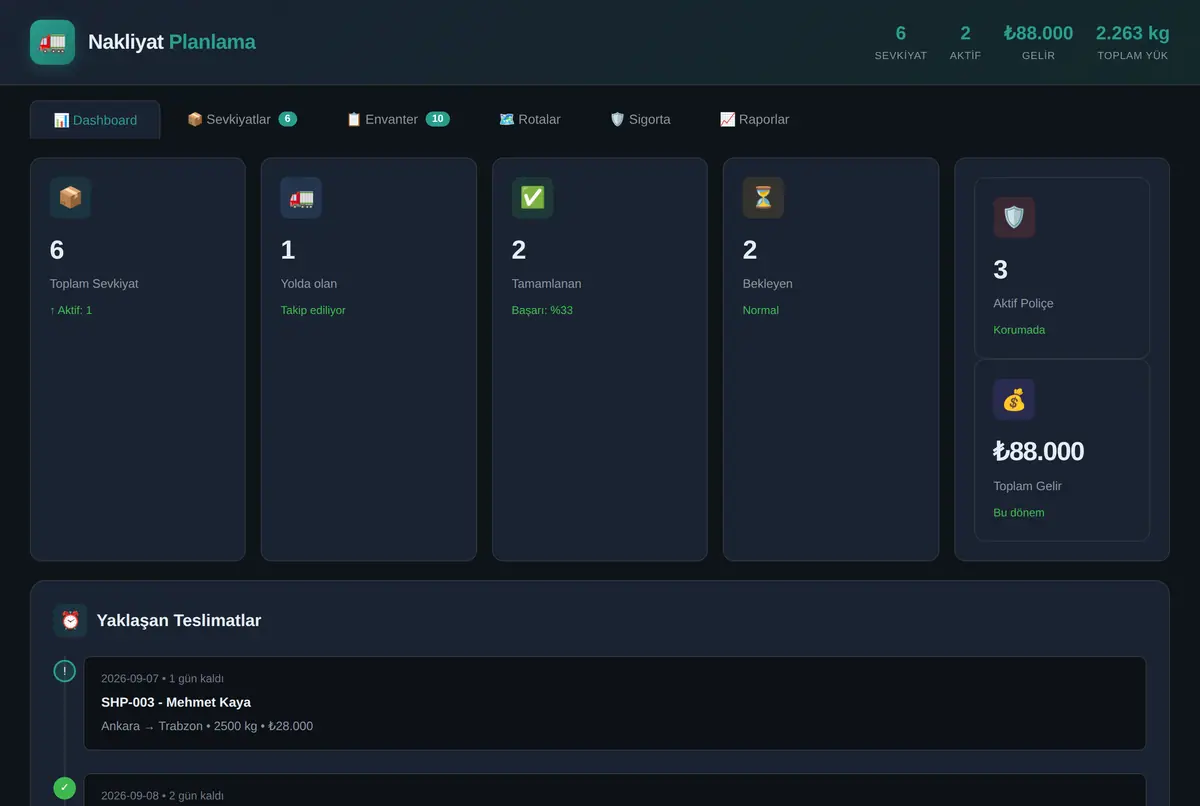Click the truck icon on Yolda olan card
Viewport: 1200px width, 806px height.
pos(301,198)
